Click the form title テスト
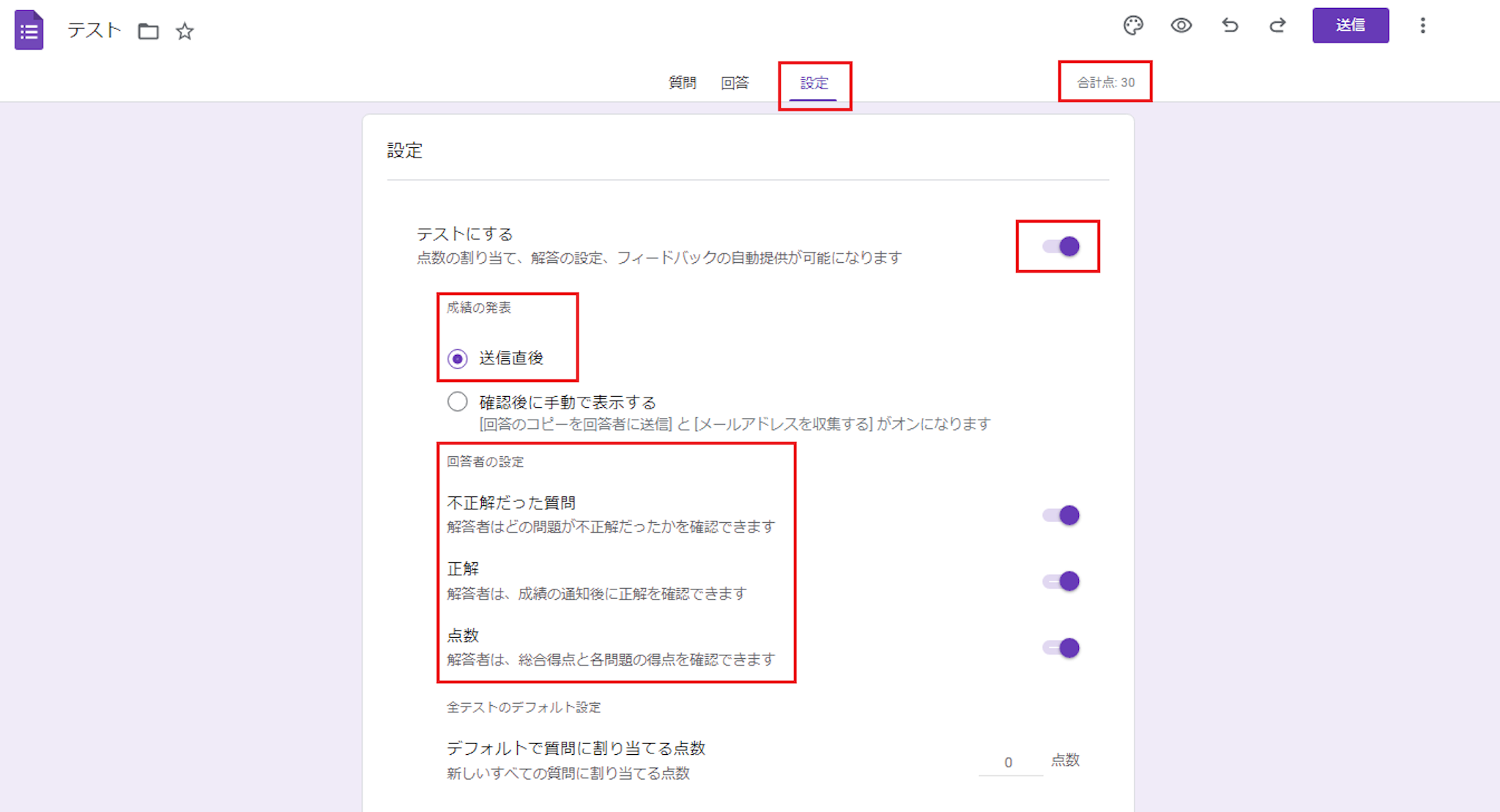This screenshot has width=1500, height=812. [94, 30]
